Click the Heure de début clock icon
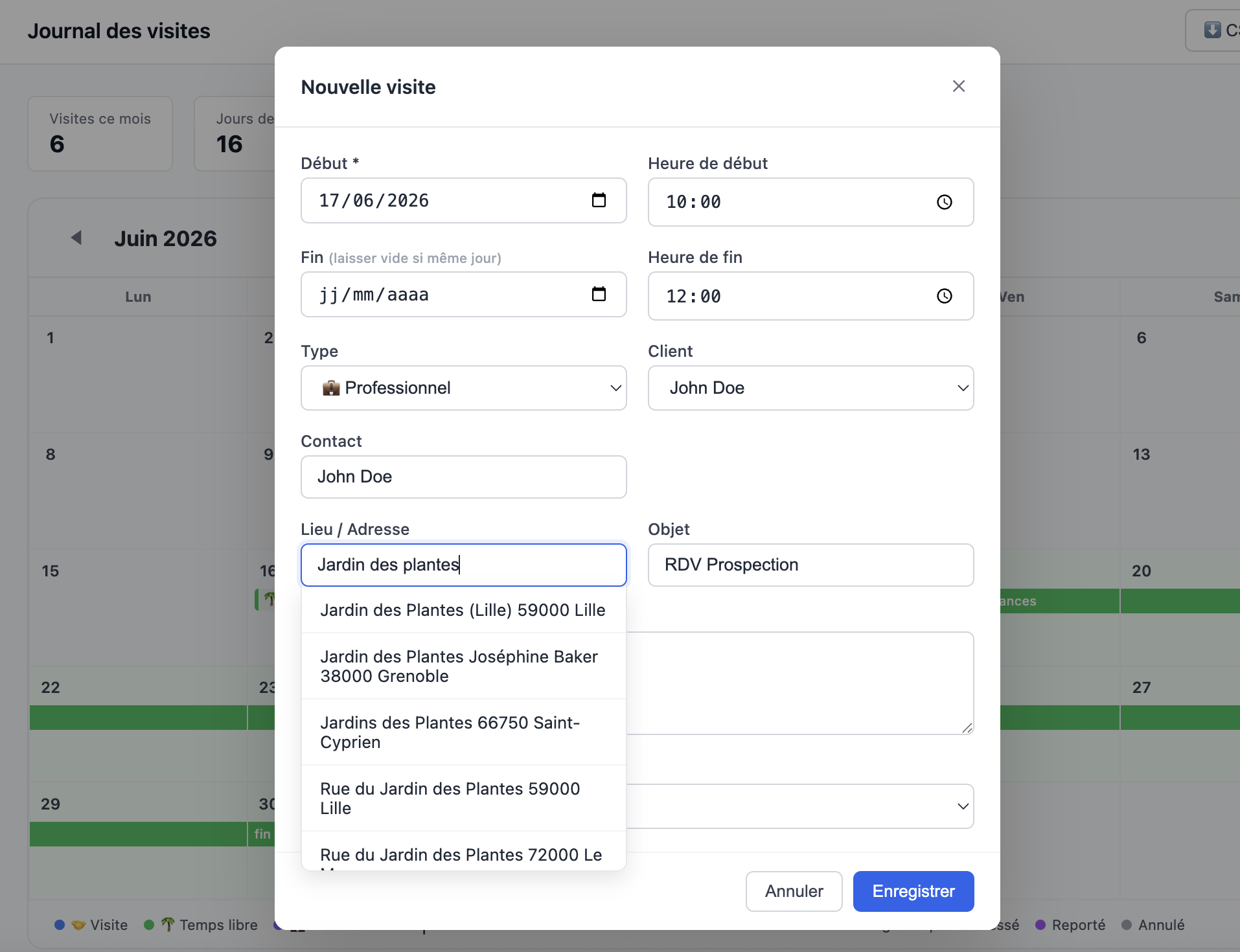Viewport: 1240px width, 952px height. tap(945, 202)
